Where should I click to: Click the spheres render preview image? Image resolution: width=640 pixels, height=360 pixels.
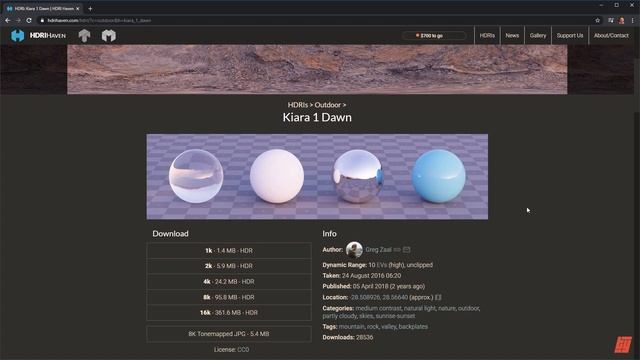tap(317, 177)
